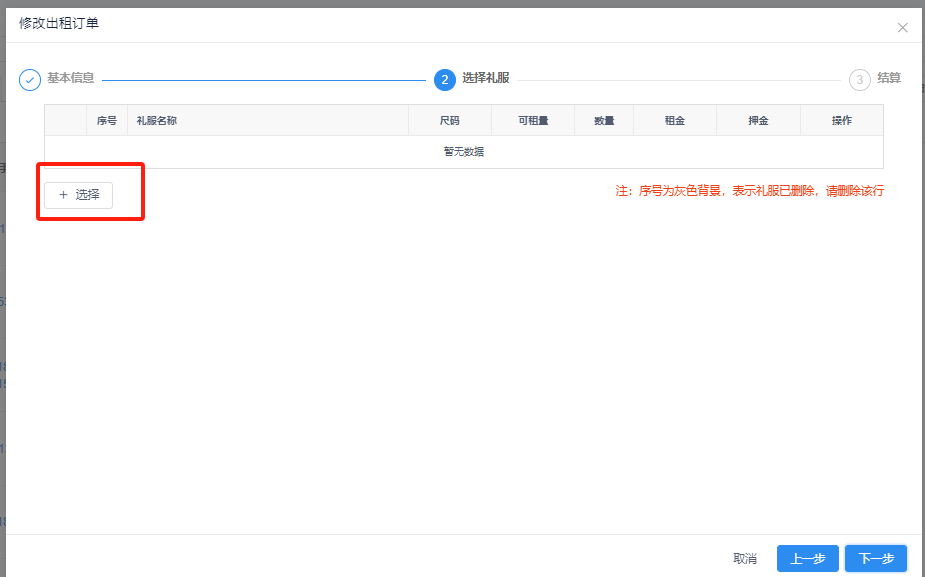The height and width of the screenshot is (577, 925).
Task: Click the 可租量 column header
Action: 532,119
